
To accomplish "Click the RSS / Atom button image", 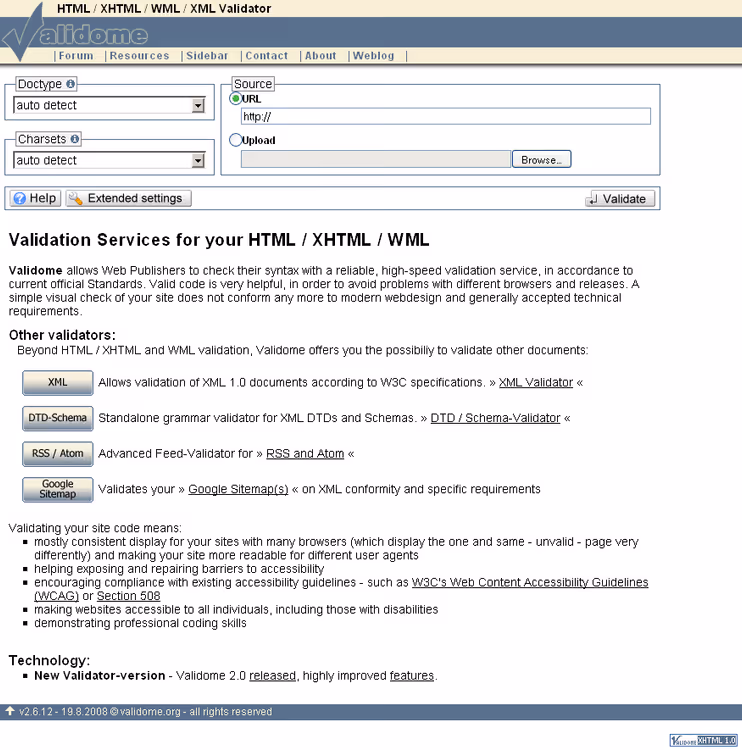I will pos(57,453).
